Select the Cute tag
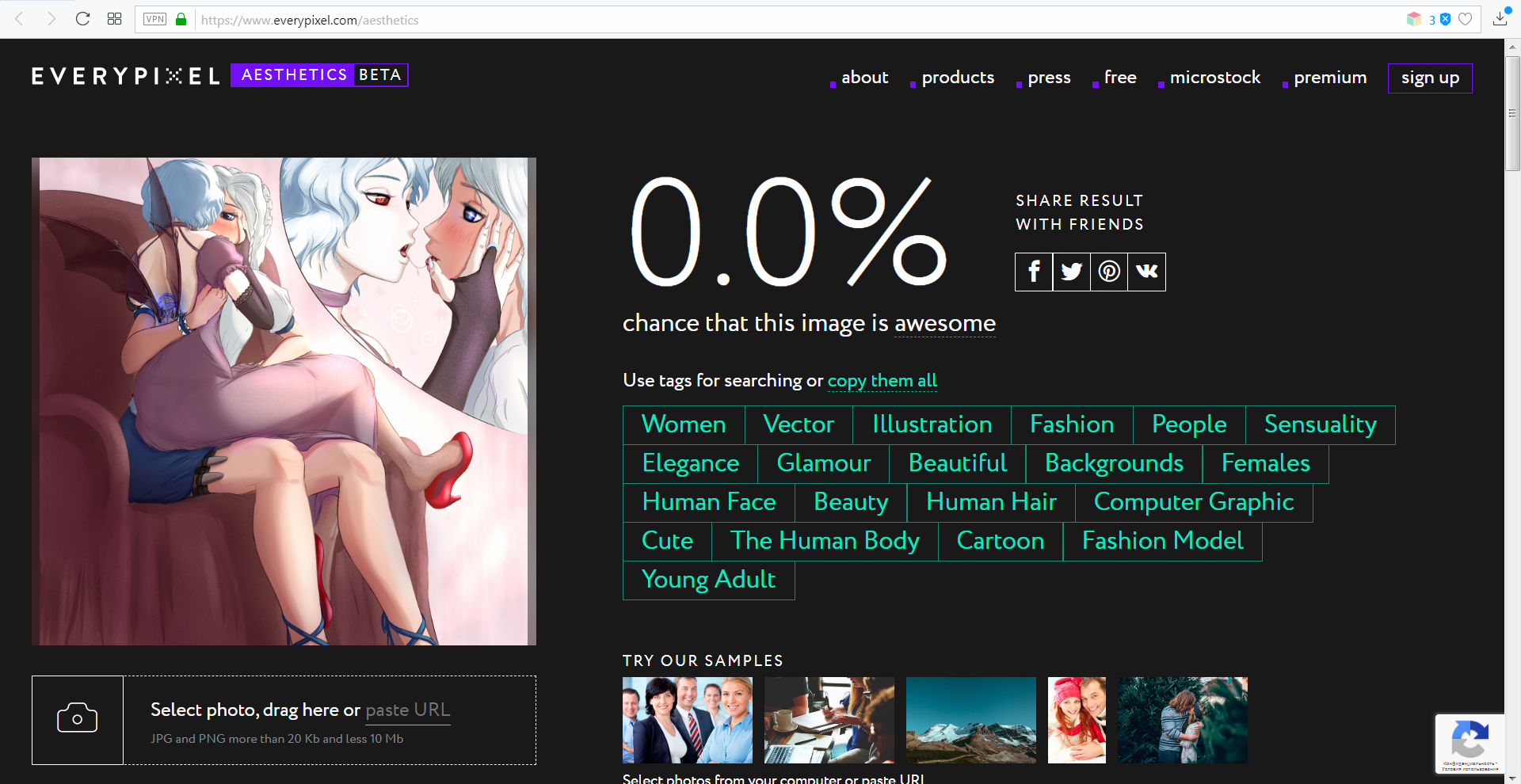The width and height of the screenshot is (1521, 784). click(x=667, y=542)
